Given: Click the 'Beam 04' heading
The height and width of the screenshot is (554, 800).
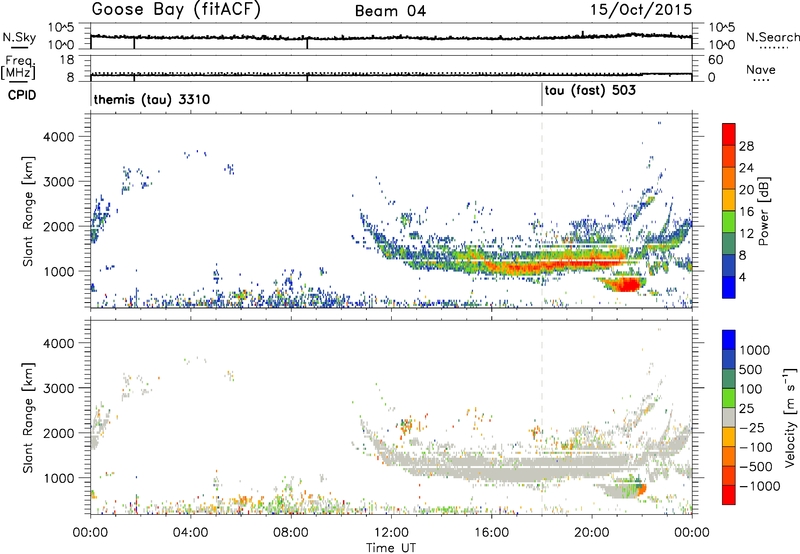Looking at the screenshot, I should tap(390, 11).
